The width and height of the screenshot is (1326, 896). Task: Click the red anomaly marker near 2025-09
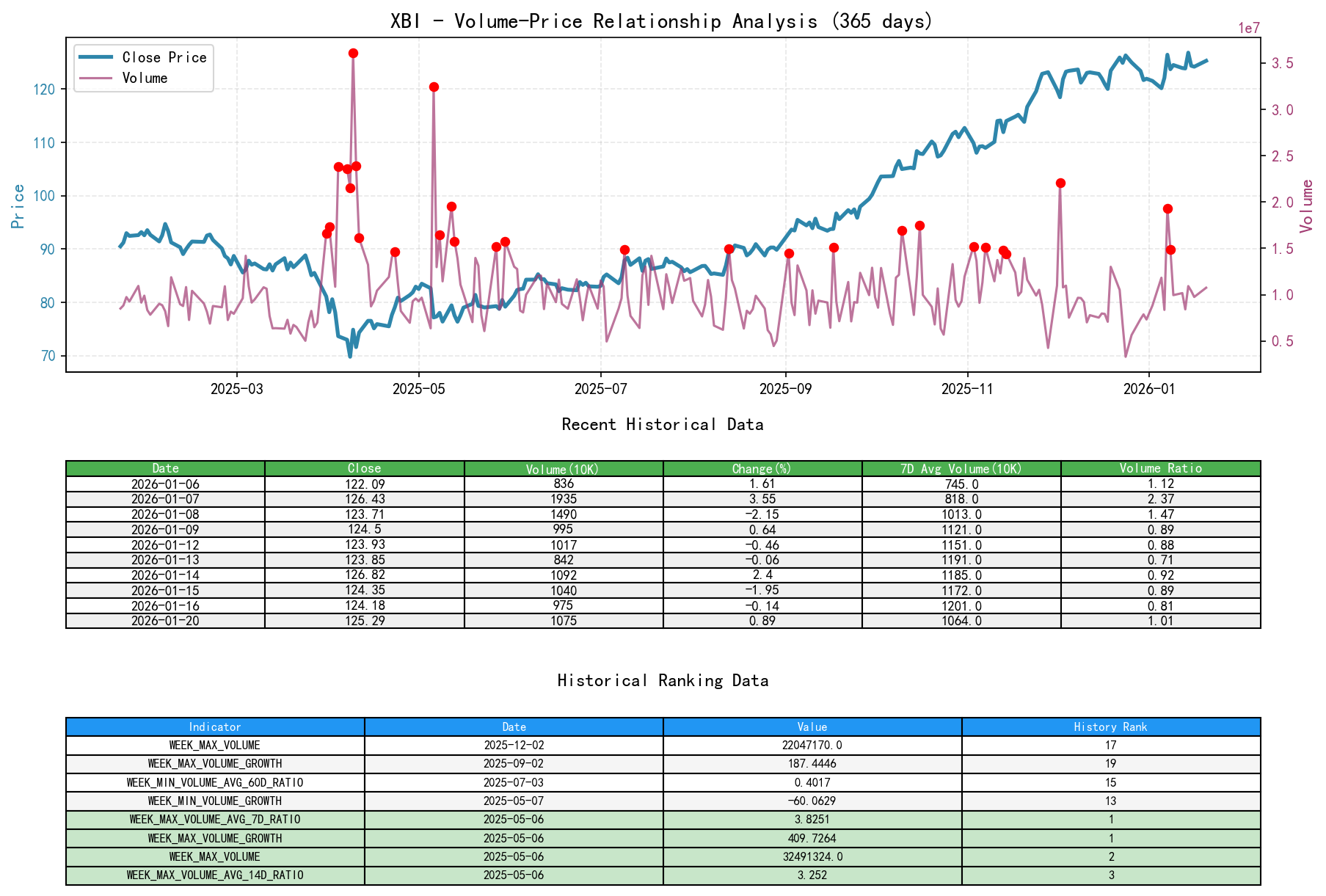pyautogui.click(x=789, y=252)
